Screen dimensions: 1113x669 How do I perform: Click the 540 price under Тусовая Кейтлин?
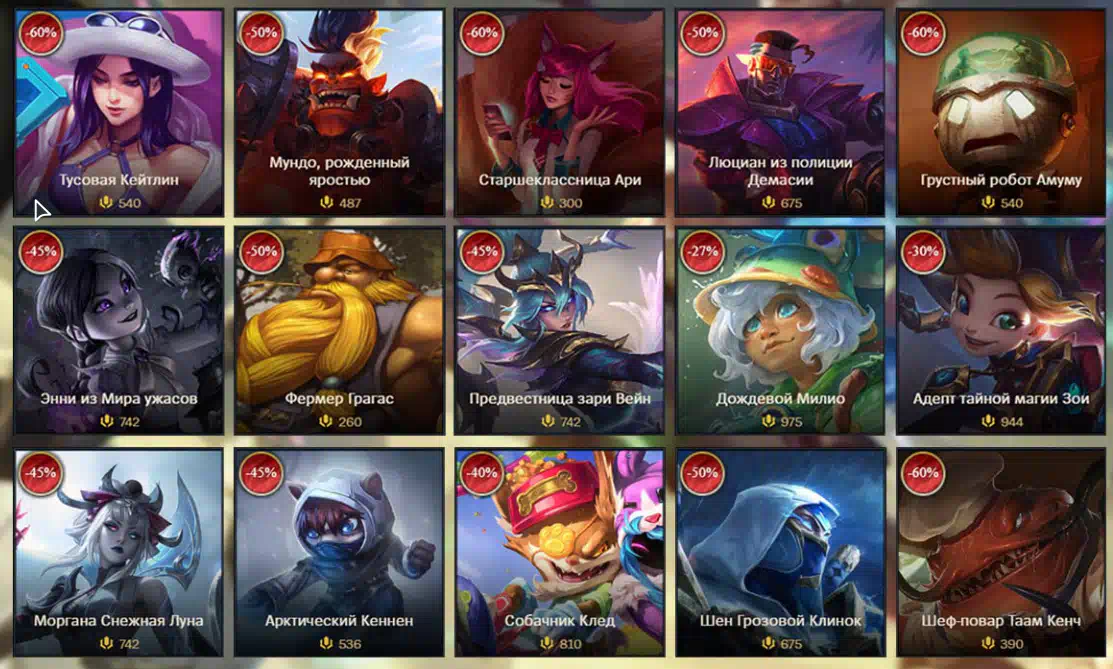(x=129, y=203)
